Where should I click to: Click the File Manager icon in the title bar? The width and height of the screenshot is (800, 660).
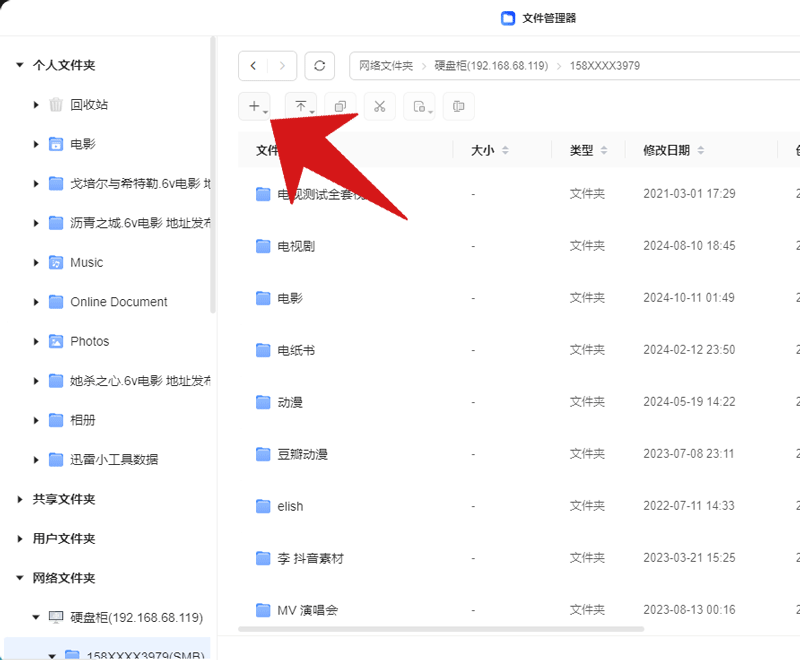point(508,17)
